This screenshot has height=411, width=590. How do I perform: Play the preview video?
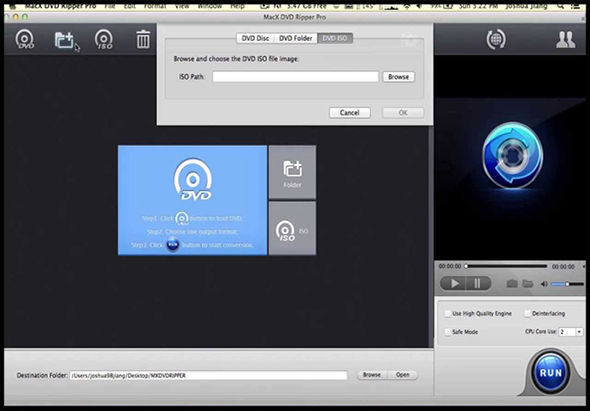pos(453,283)
